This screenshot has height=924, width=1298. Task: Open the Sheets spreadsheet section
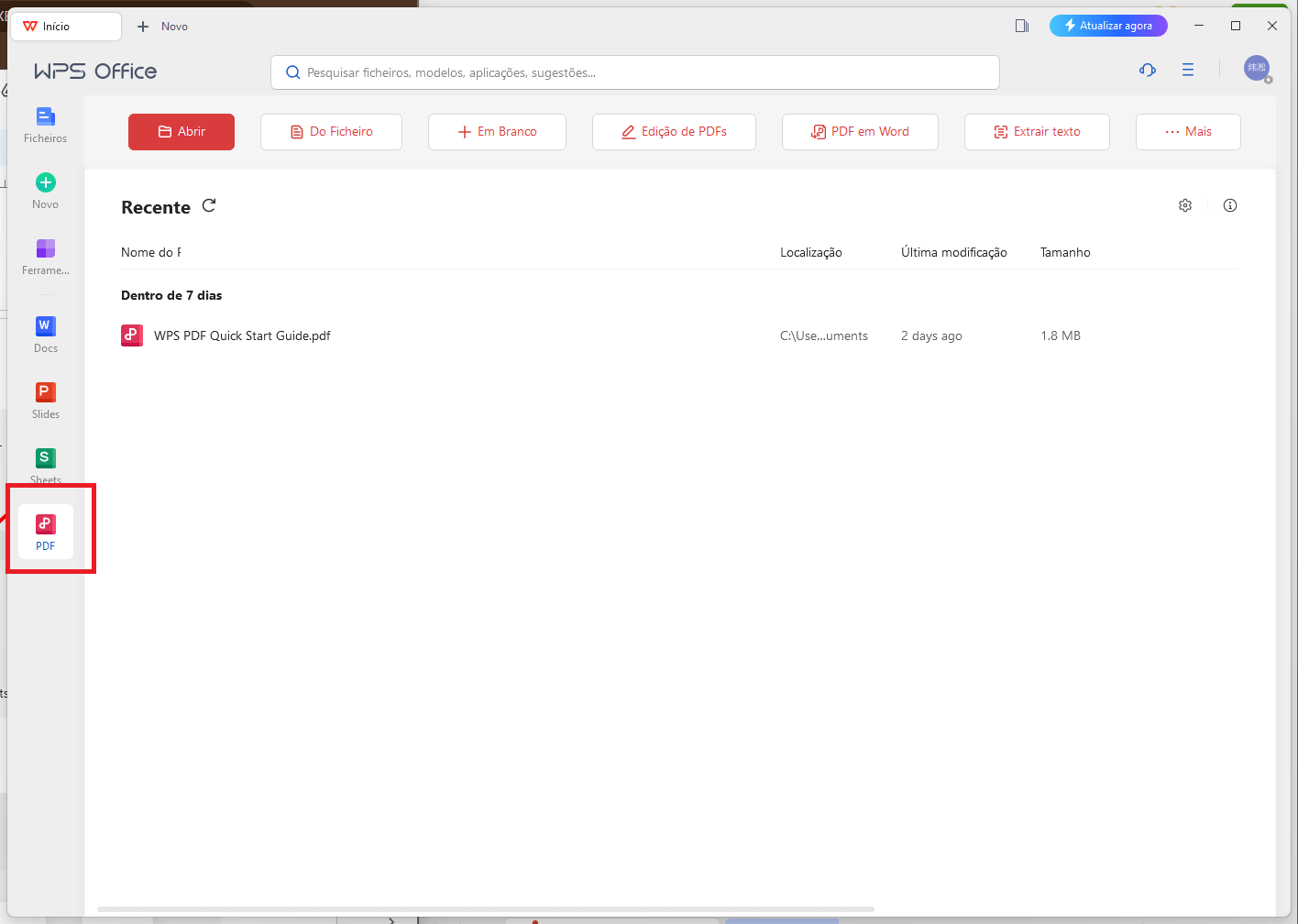click(46, 466)
